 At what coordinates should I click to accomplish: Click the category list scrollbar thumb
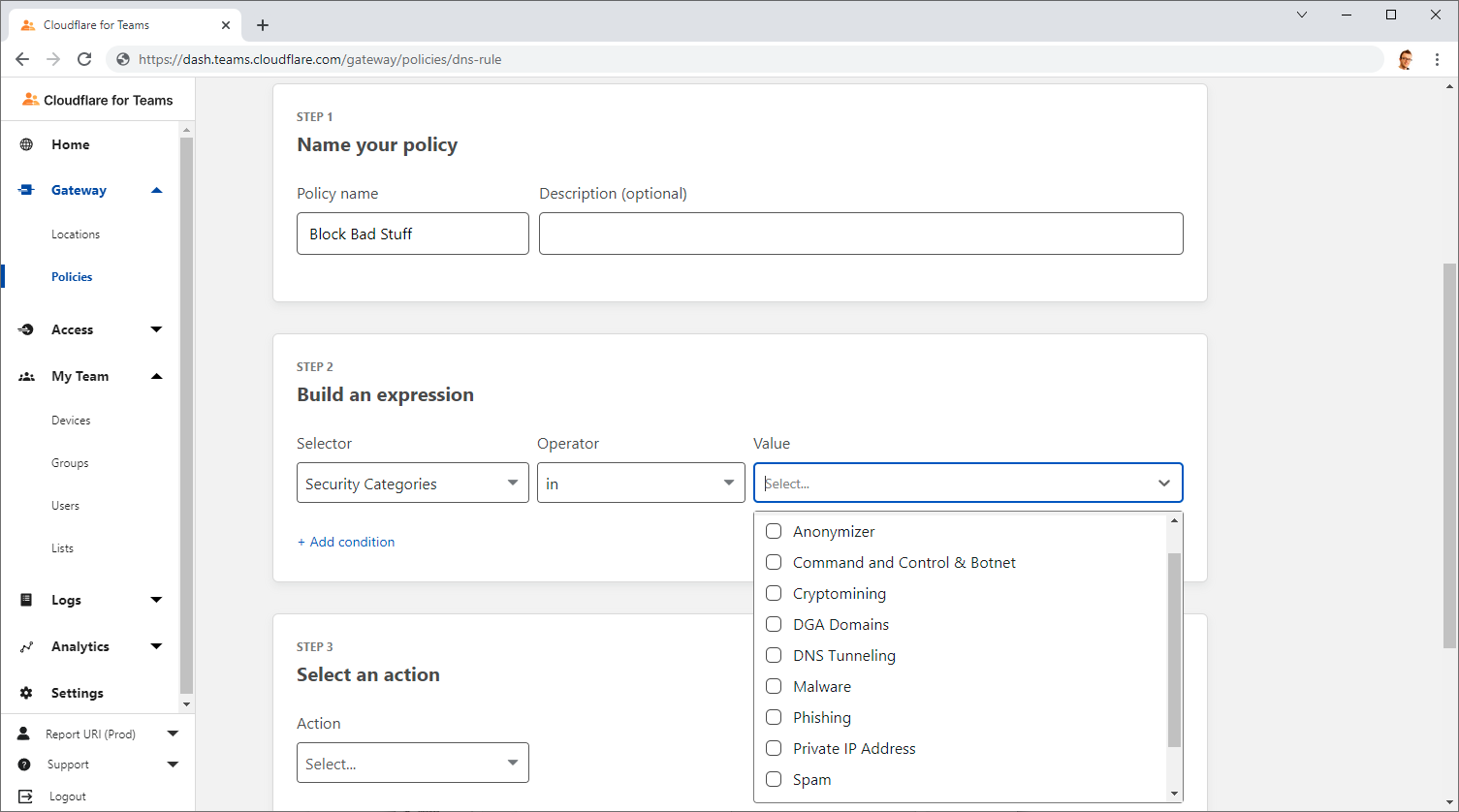coord(1174,649)
